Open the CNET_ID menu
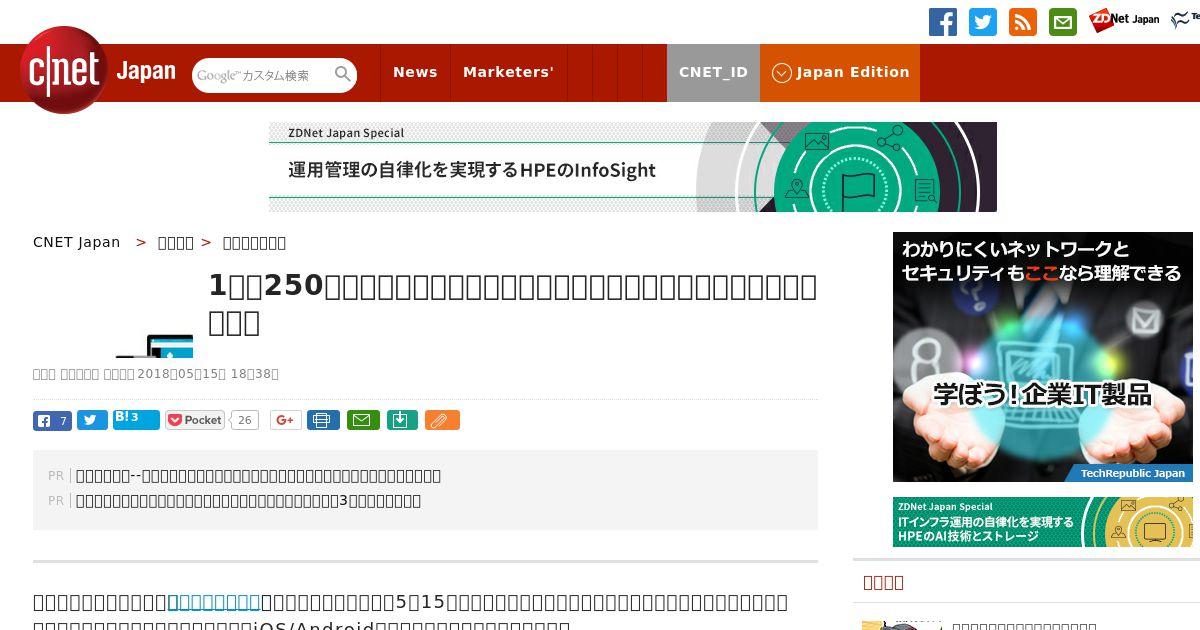1200x630 pixels. click(713, 72)
